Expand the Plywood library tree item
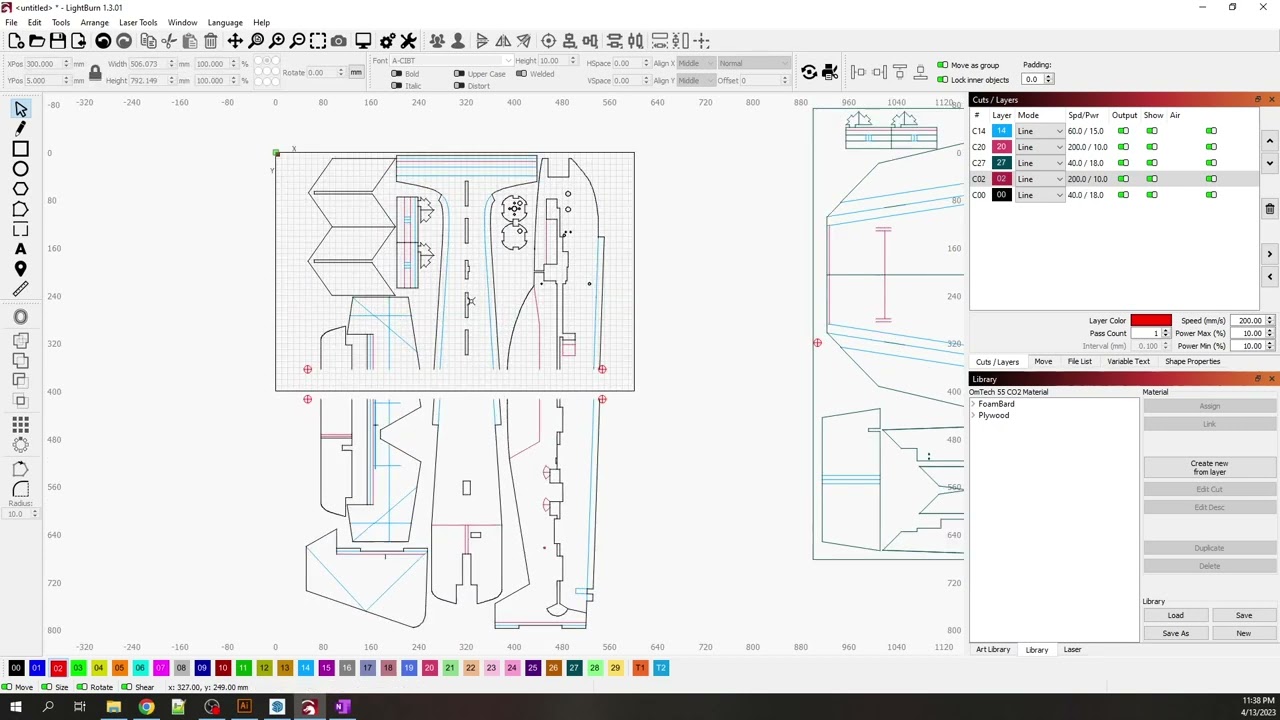The width and height of the screenshot is (1280, 720). click(973, 415)
